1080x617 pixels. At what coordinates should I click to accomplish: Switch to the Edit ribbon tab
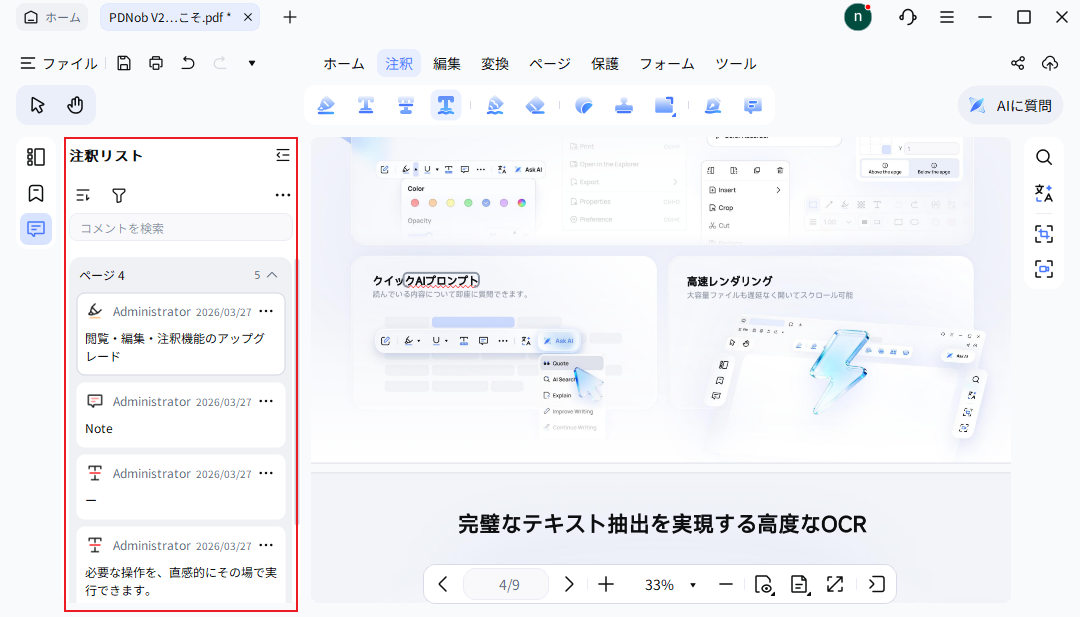pyautogui.click(x=447, y=63)
